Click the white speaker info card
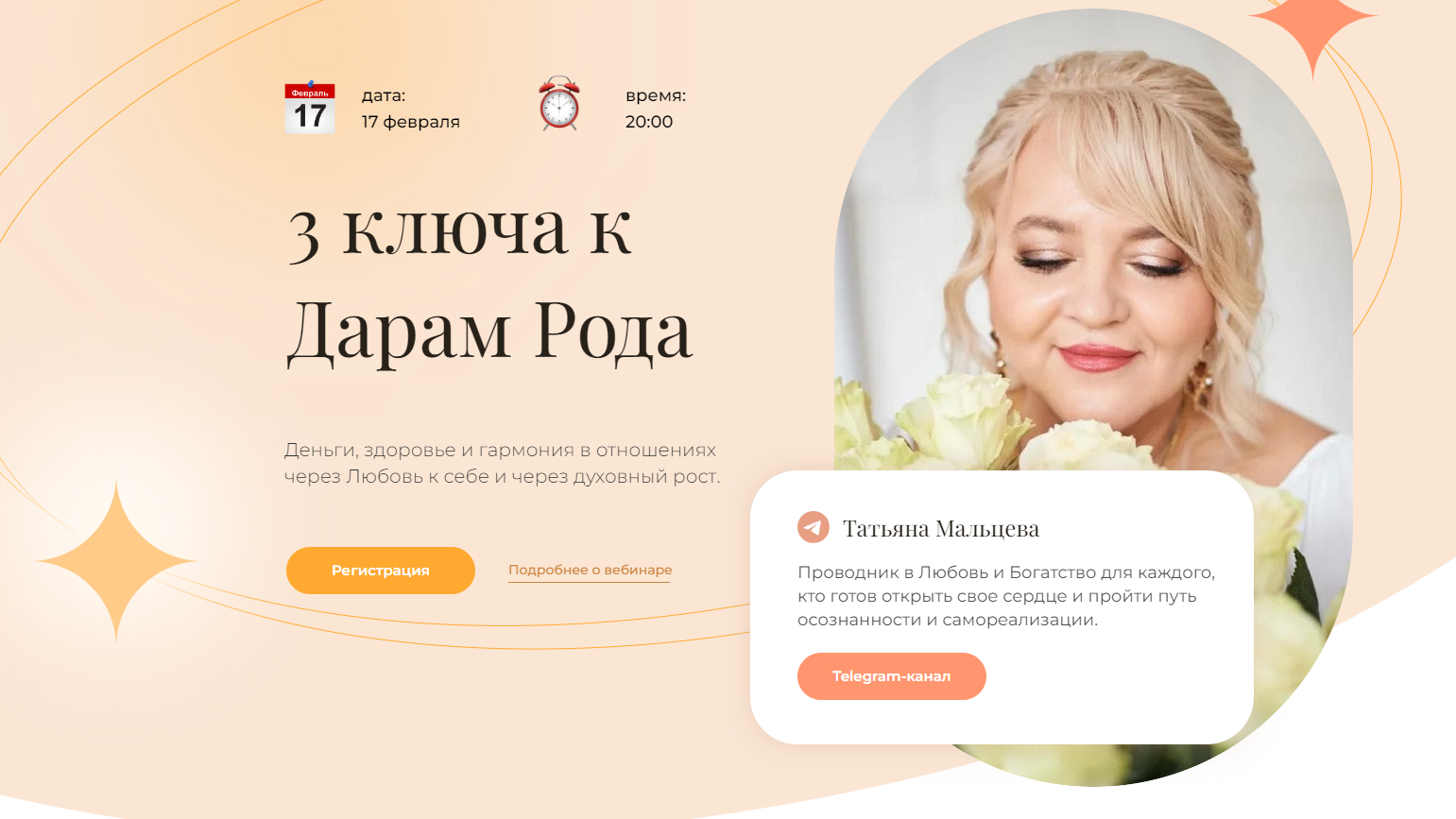 click(x=1002, y=607)
